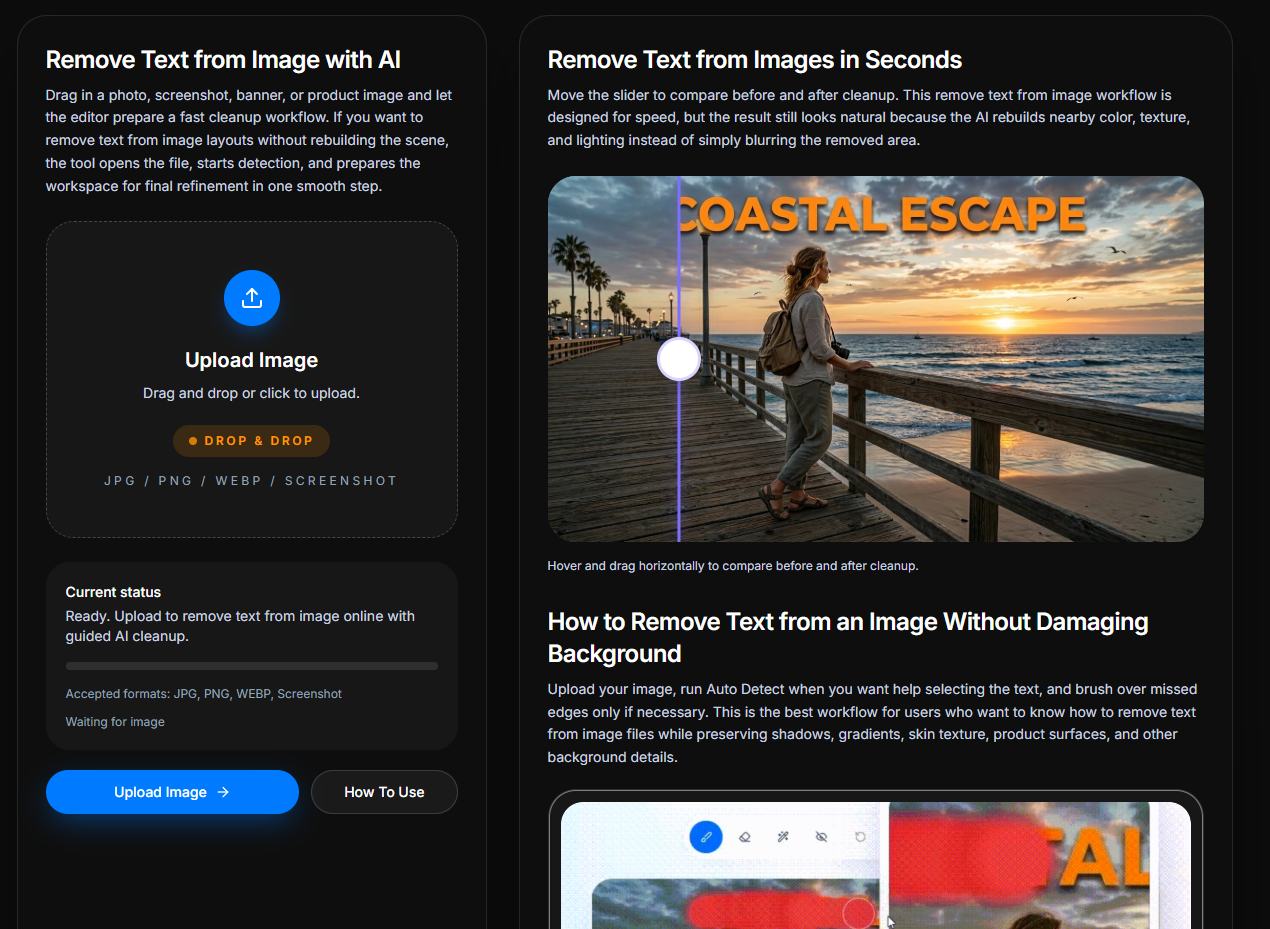Click the before/after comparison slider handle
1270x929 pixels.
(x=679, y=359)
